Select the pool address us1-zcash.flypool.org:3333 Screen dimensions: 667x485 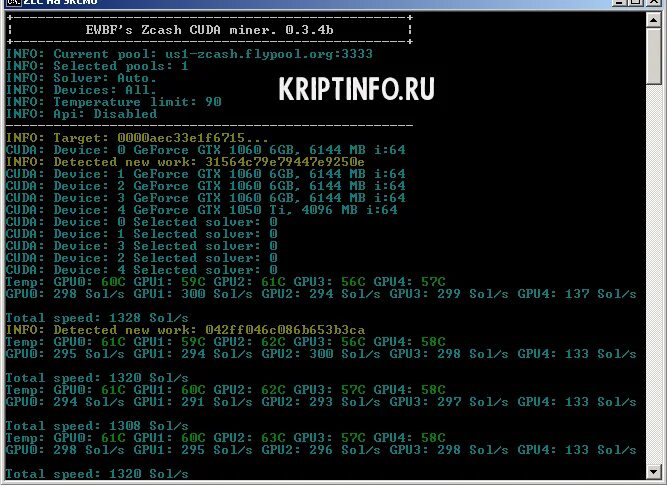[x=269, y=54]
